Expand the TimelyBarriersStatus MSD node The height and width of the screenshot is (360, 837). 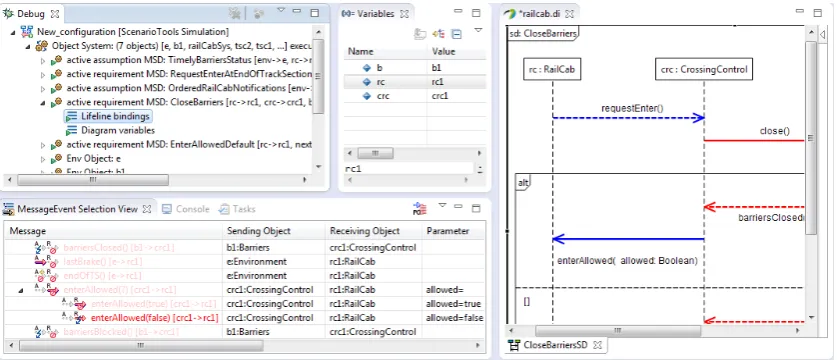pyautogui.click(x=43, y=61)
